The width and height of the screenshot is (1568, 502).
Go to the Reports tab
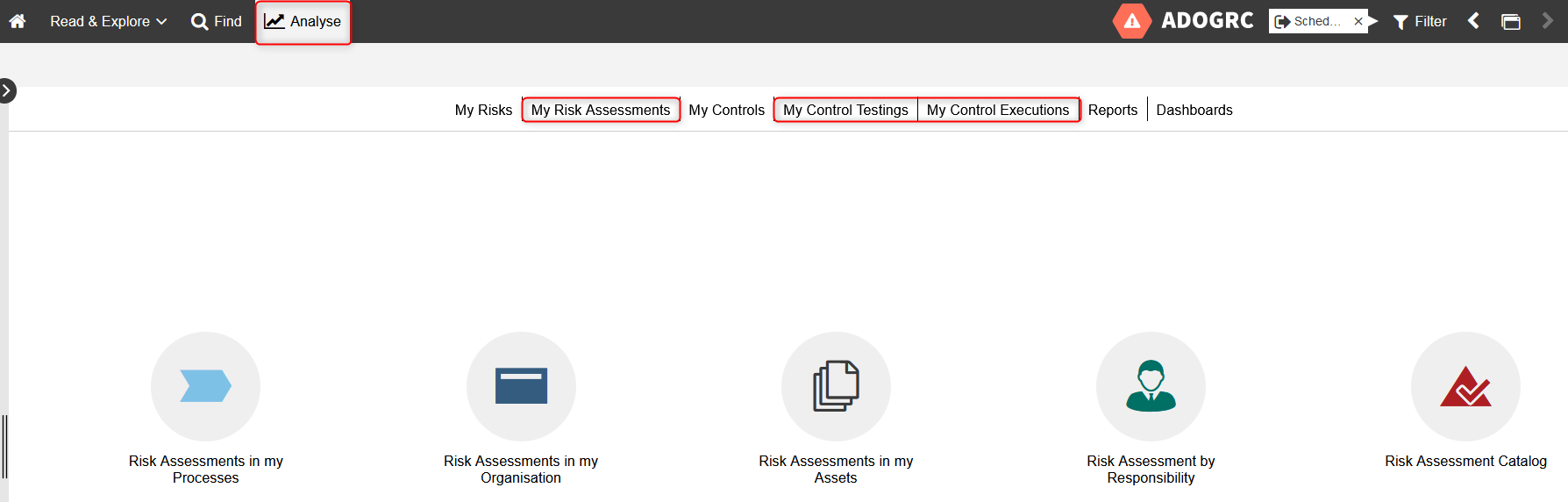click(x=1112, y=110)
